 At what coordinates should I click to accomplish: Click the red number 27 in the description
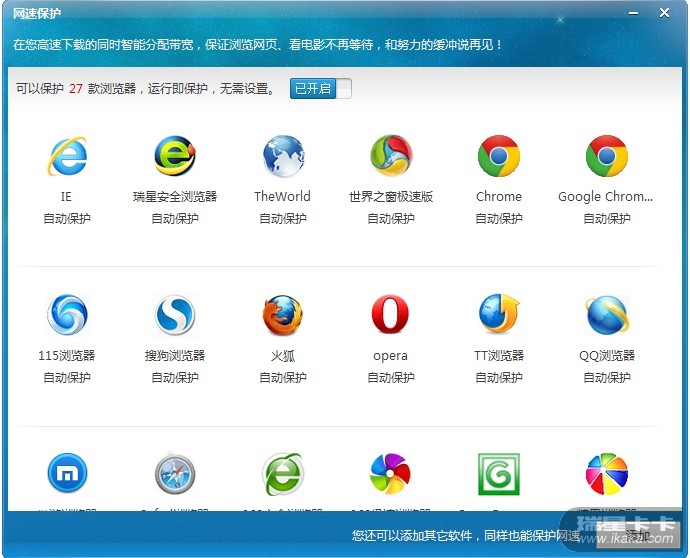tap(76, 88)
